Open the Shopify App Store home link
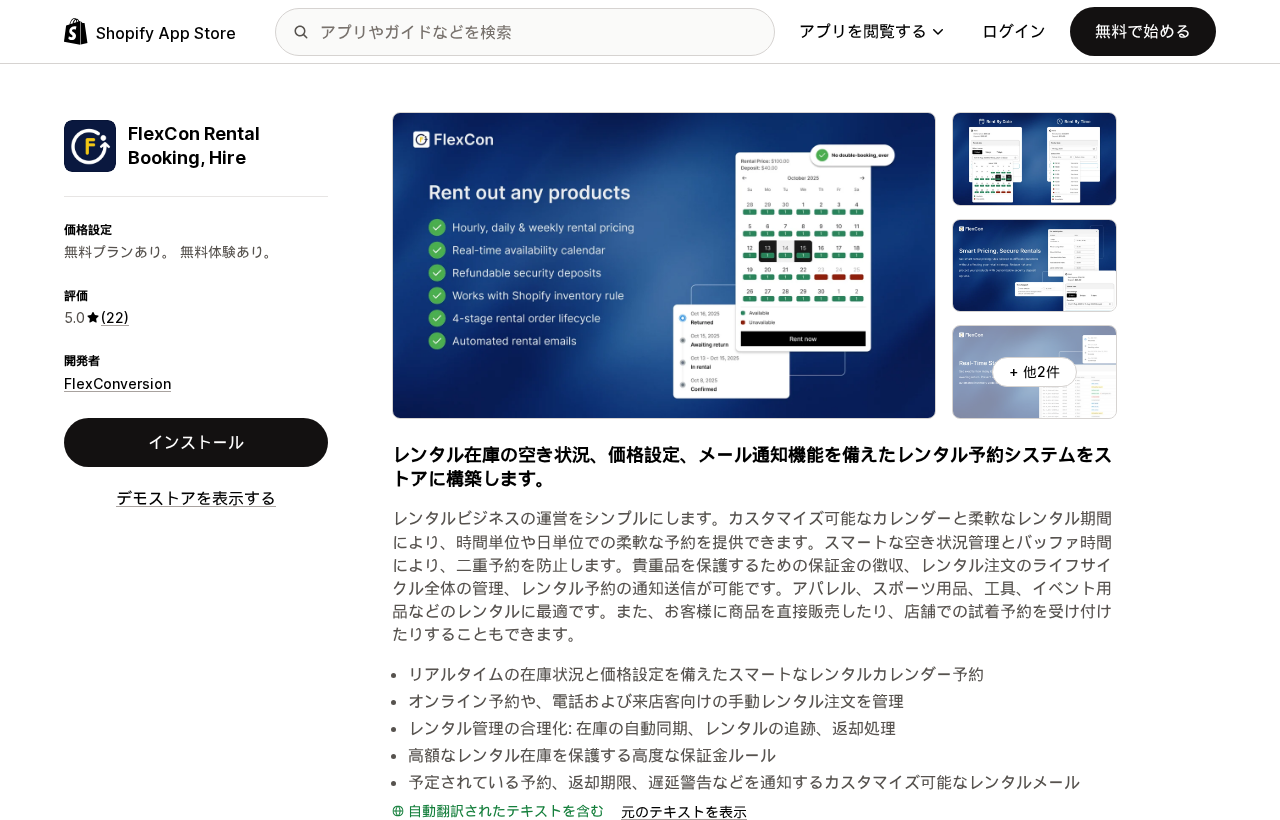Viewport: 1280px width, 820px height. [x=150, y=32]
